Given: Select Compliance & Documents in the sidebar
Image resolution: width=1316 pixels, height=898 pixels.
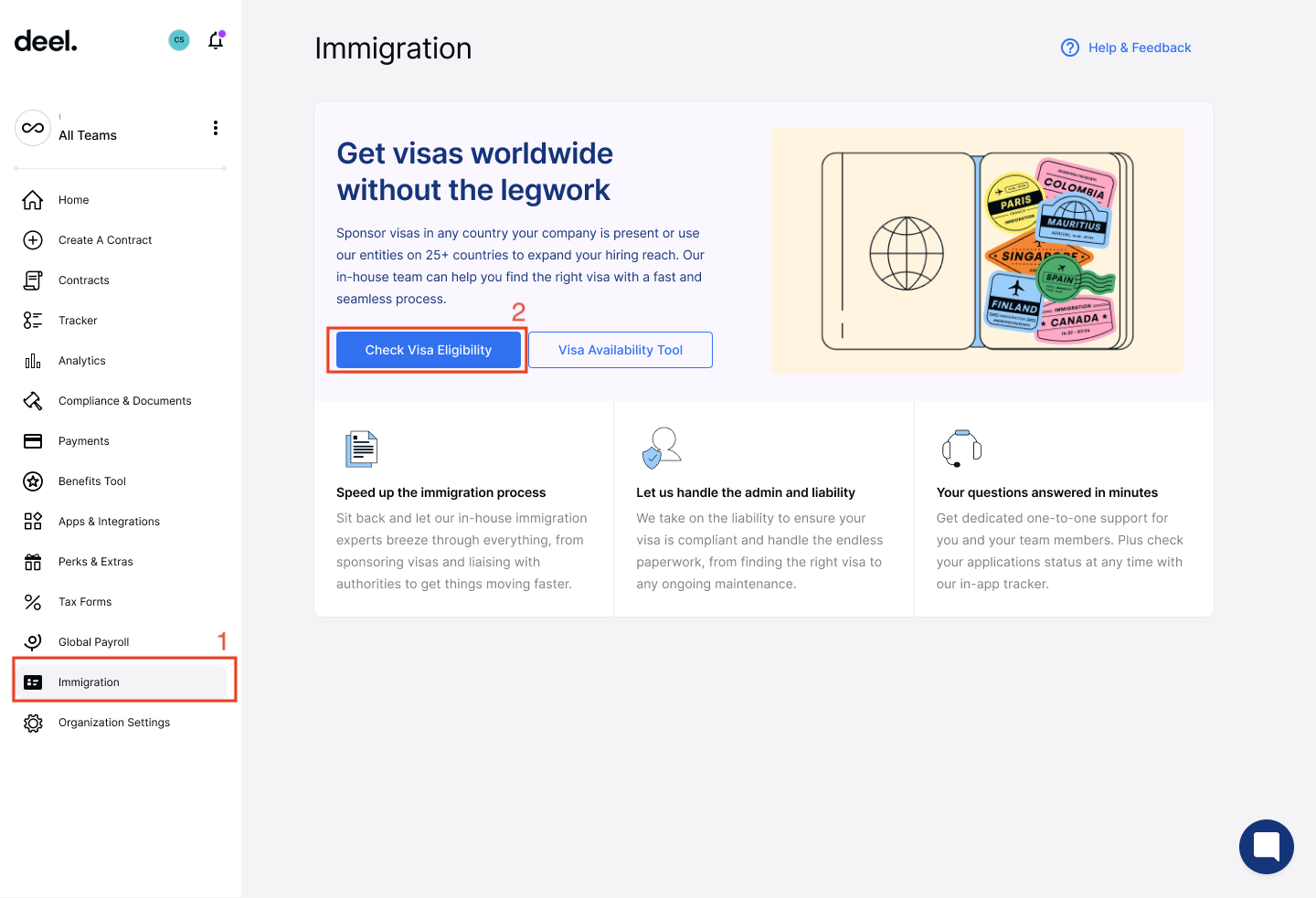Looking at the screenshot, I should pyautogui.click(x=125, y=400).
